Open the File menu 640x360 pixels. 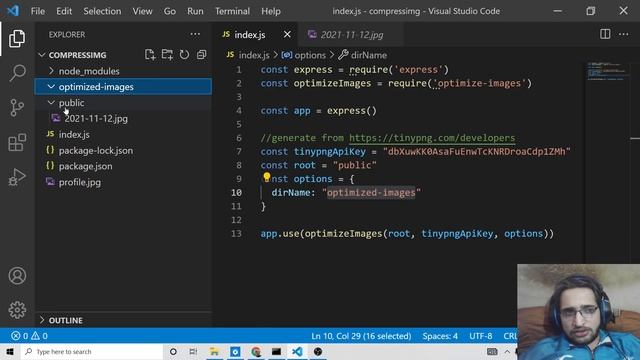(x=38, y=11)
